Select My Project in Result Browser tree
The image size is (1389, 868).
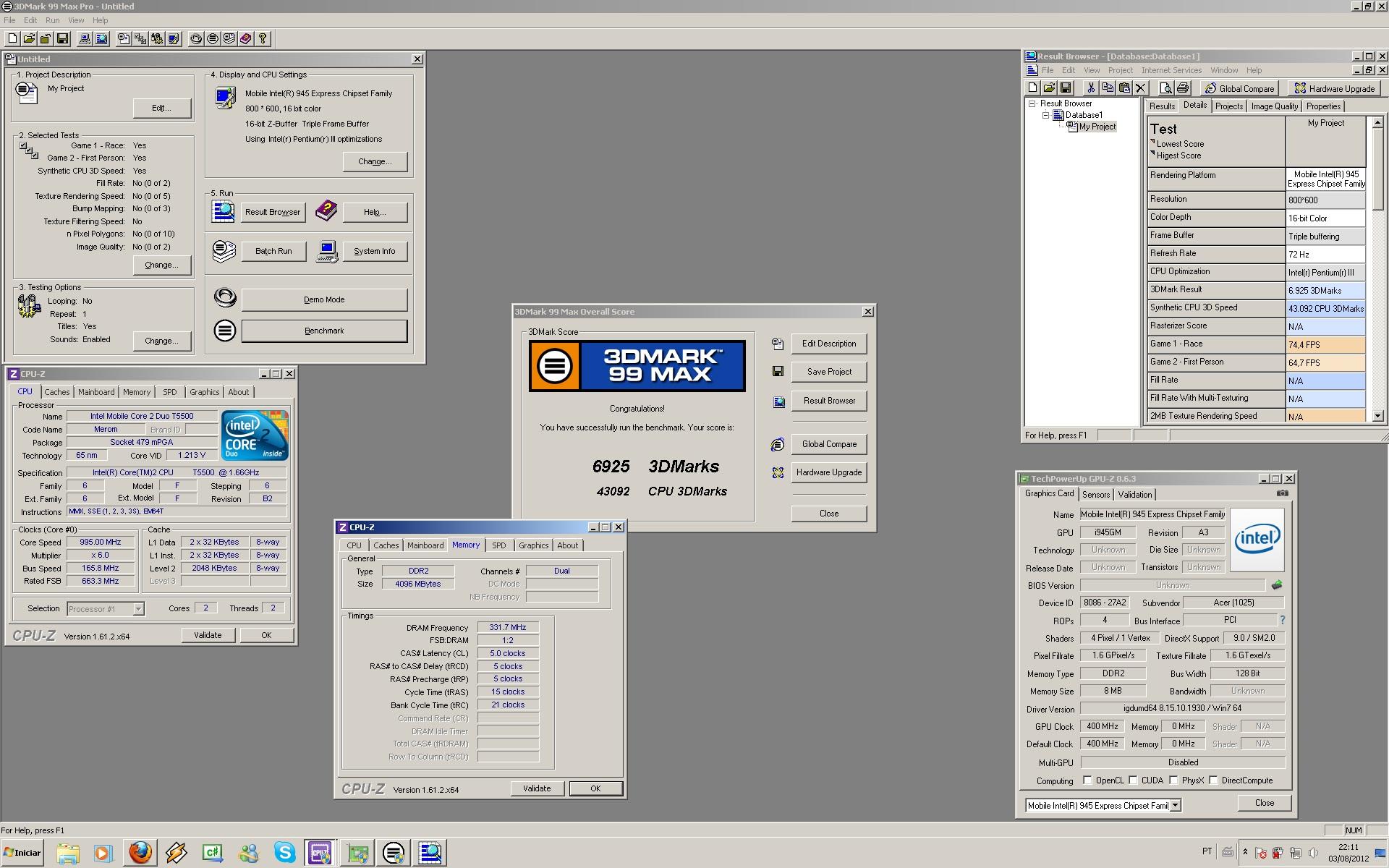(1097, 127)
